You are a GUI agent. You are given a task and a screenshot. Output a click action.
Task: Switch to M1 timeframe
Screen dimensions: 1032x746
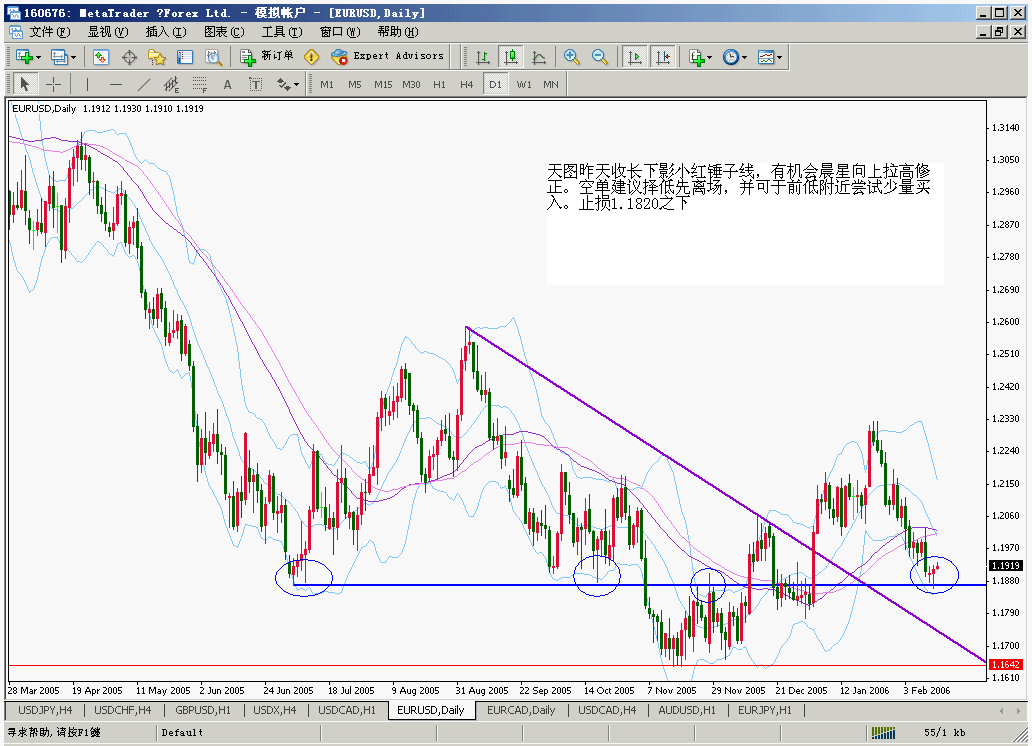point(327,84)
